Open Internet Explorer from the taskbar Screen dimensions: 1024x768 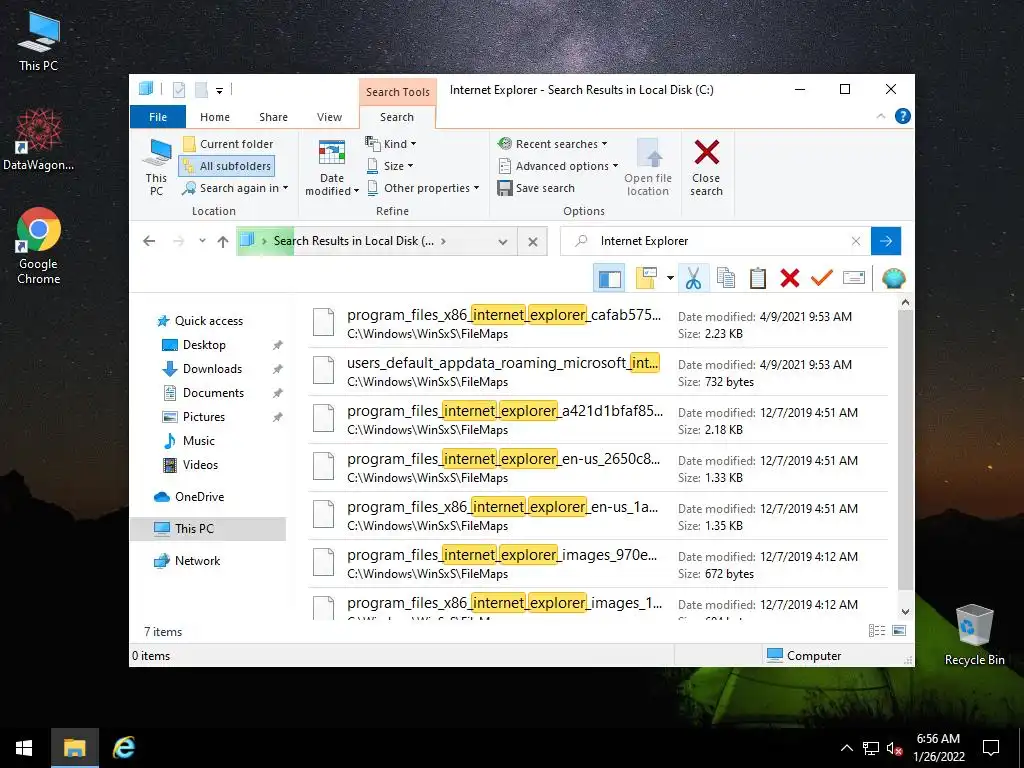(123, 748)
